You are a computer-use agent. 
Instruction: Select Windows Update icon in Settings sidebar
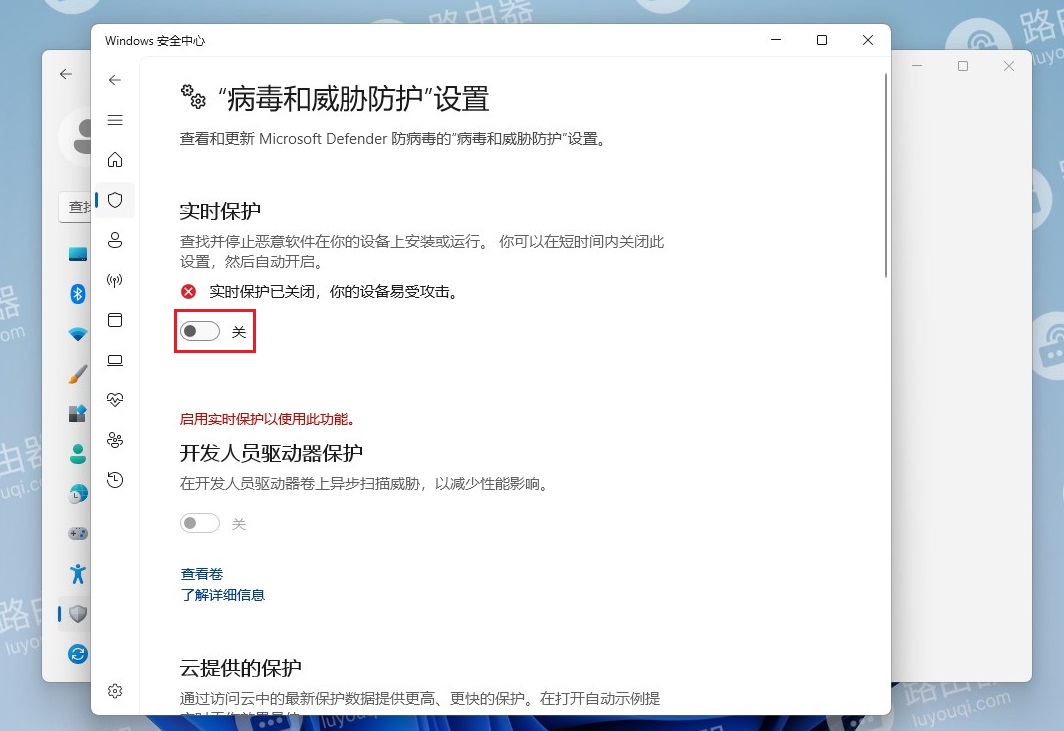tap(77, 654)
